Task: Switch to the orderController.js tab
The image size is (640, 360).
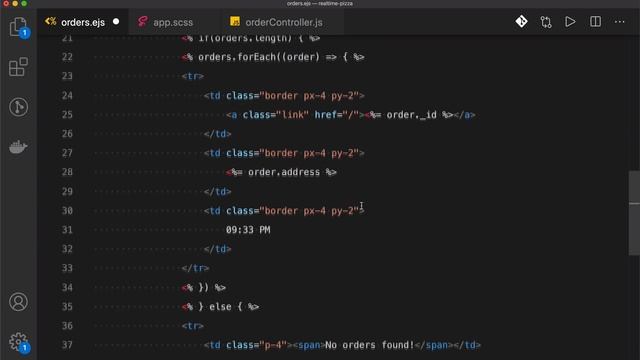Action: point(284,22)
